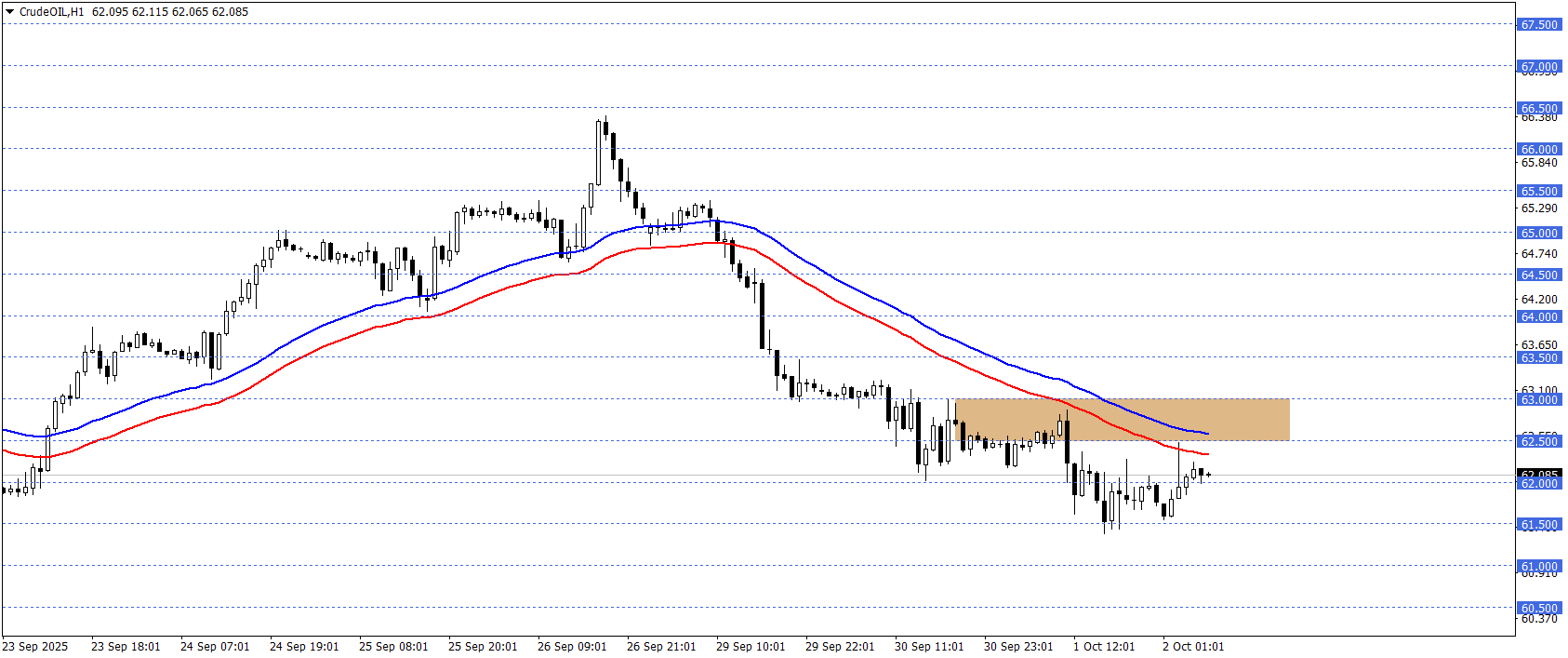Select the 66.000 price level label
Screen dimensions: 1568x658
[1538, 149]
